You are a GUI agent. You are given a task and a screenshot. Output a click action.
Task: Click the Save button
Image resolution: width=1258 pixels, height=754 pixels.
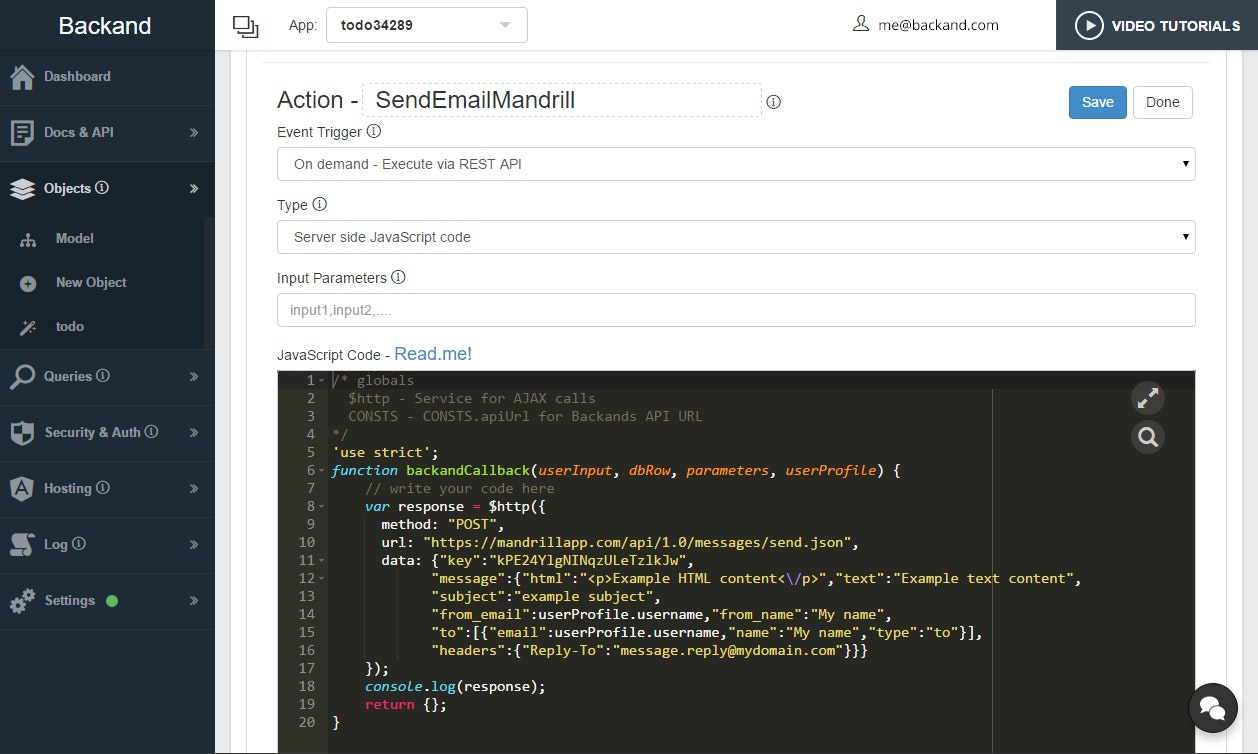coord(1097,102)
